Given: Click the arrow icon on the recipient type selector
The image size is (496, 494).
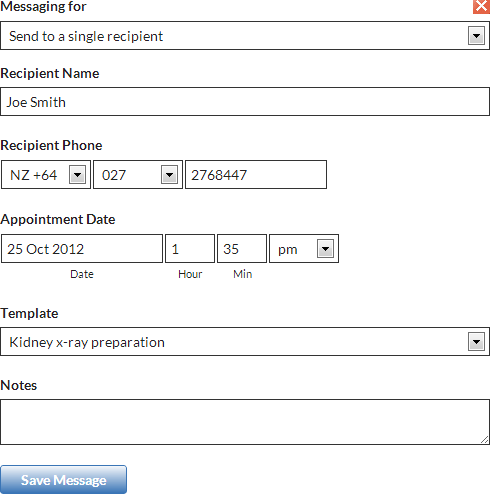Looking at the screenshot, I should pos(476,36).
